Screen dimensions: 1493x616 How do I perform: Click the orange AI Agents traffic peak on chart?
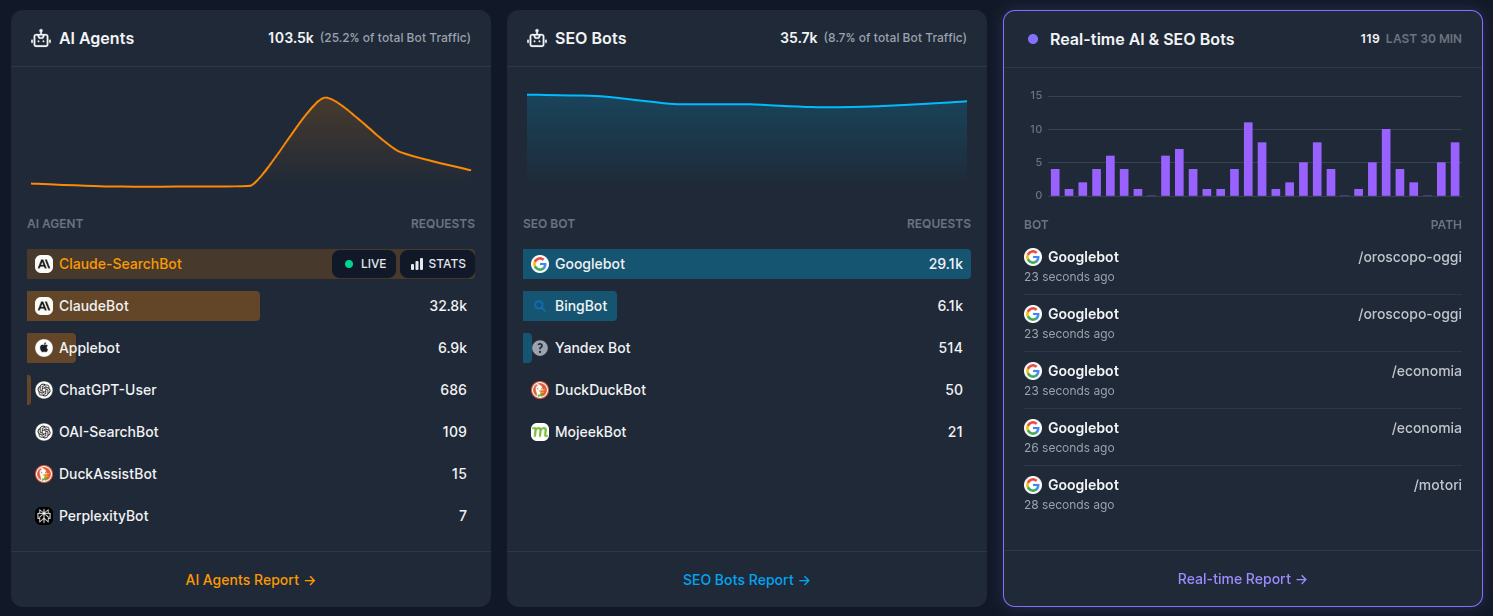pos(325,98)
